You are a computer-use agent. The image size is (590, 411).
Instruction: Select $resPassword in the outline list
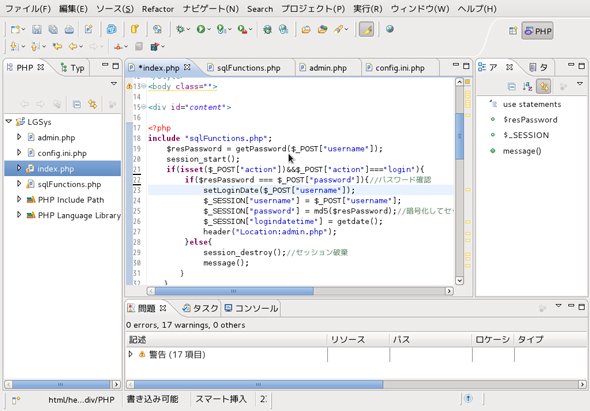pyautogui.click(x=530, y=120)
